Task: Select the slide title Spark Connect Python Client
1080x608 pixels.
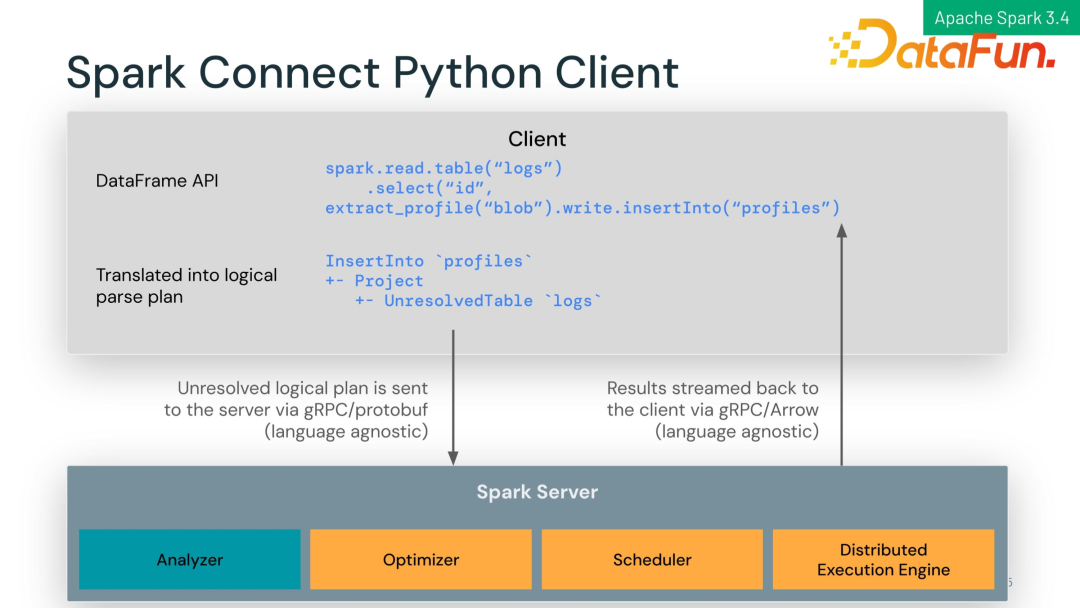Action: click(373, 72)
